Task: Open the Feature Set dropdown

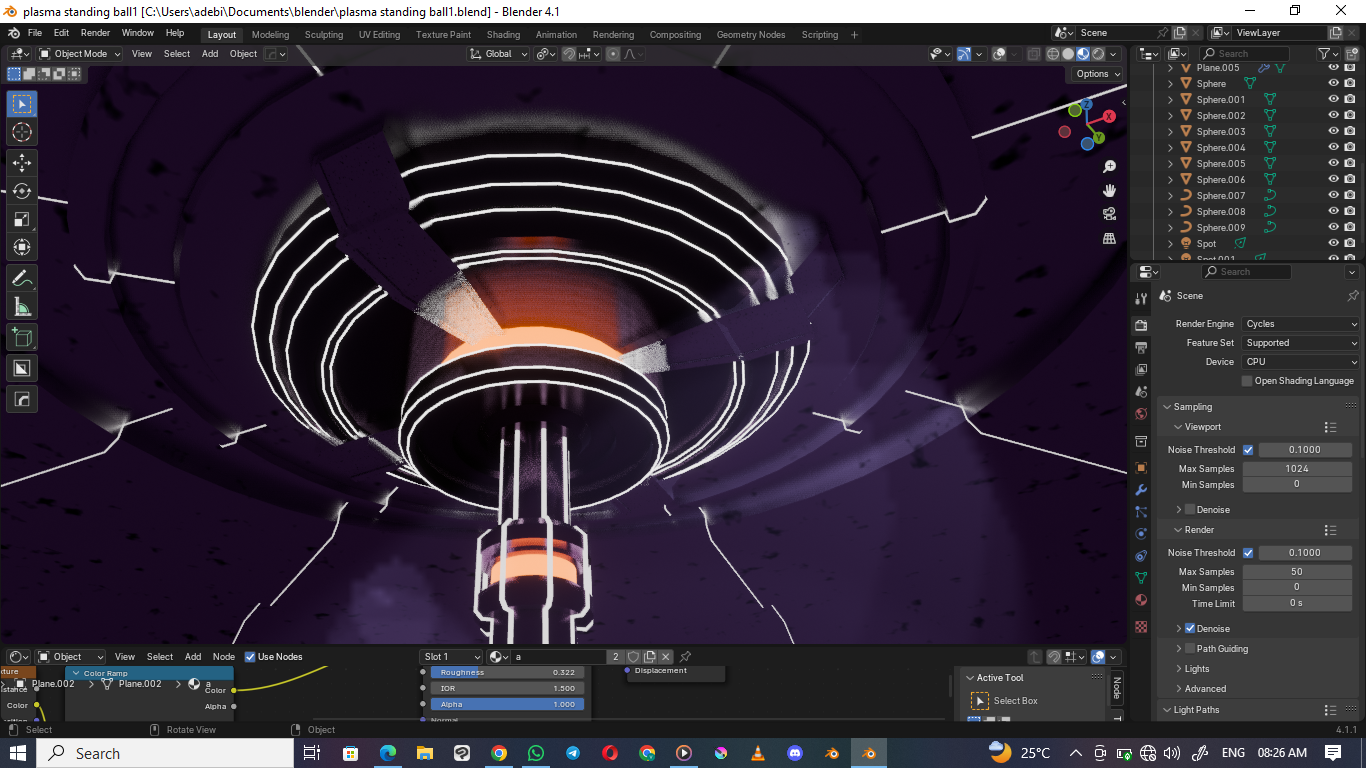Action: click(x=1301, y=343)
